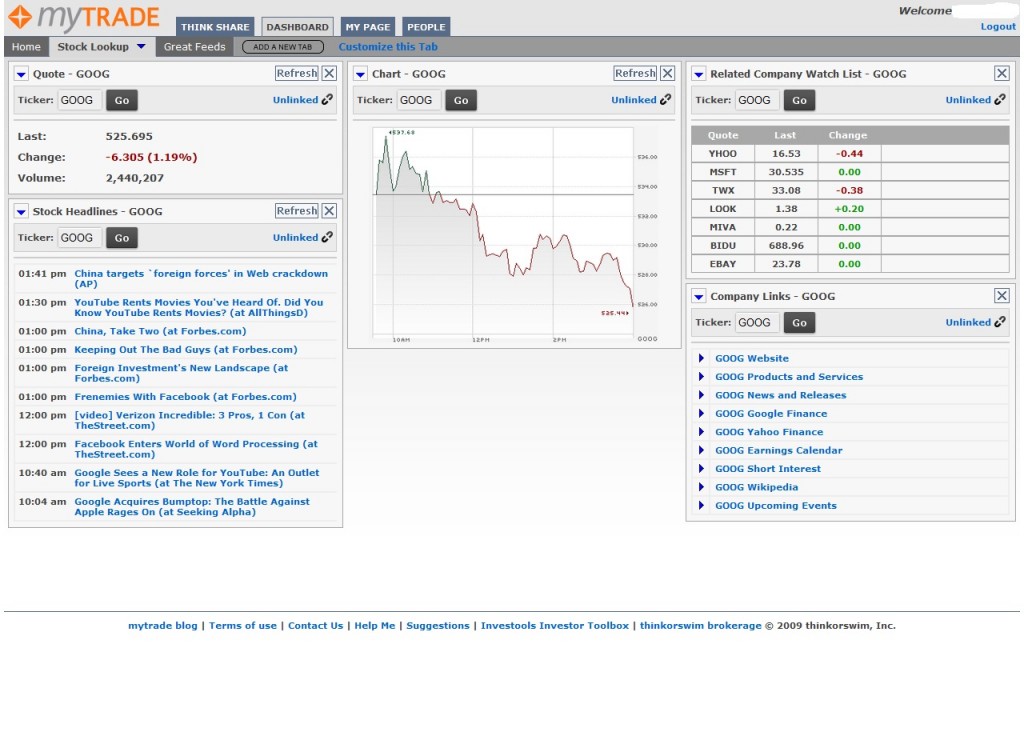Click chain icon in Related Company Watch List
1024x752 pixels.
click(1000, 100)
